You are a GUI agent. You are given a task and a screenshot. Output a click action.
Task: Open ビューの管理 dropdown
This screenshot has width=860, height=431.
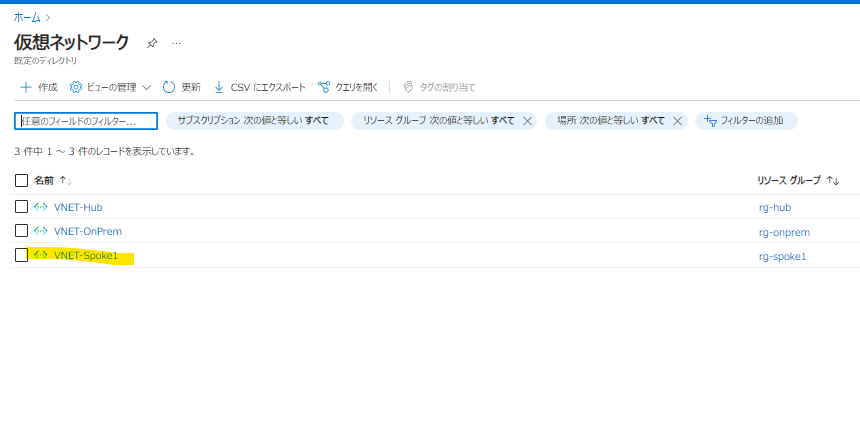[110, 87]
